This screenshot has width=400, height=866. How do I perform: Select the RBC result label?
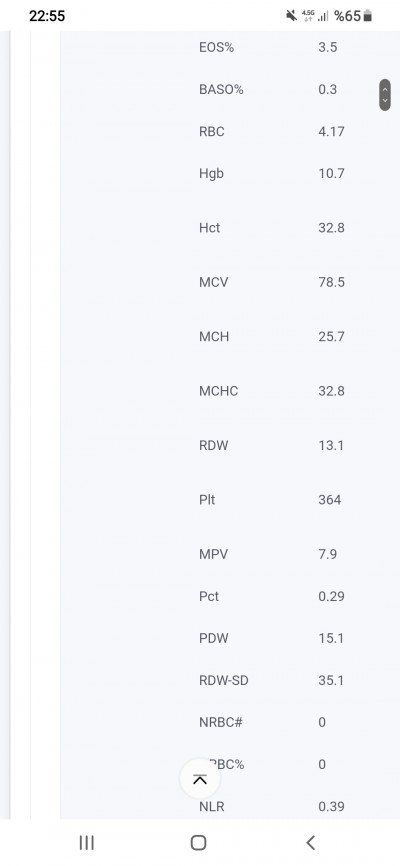[x=212, y=131]
